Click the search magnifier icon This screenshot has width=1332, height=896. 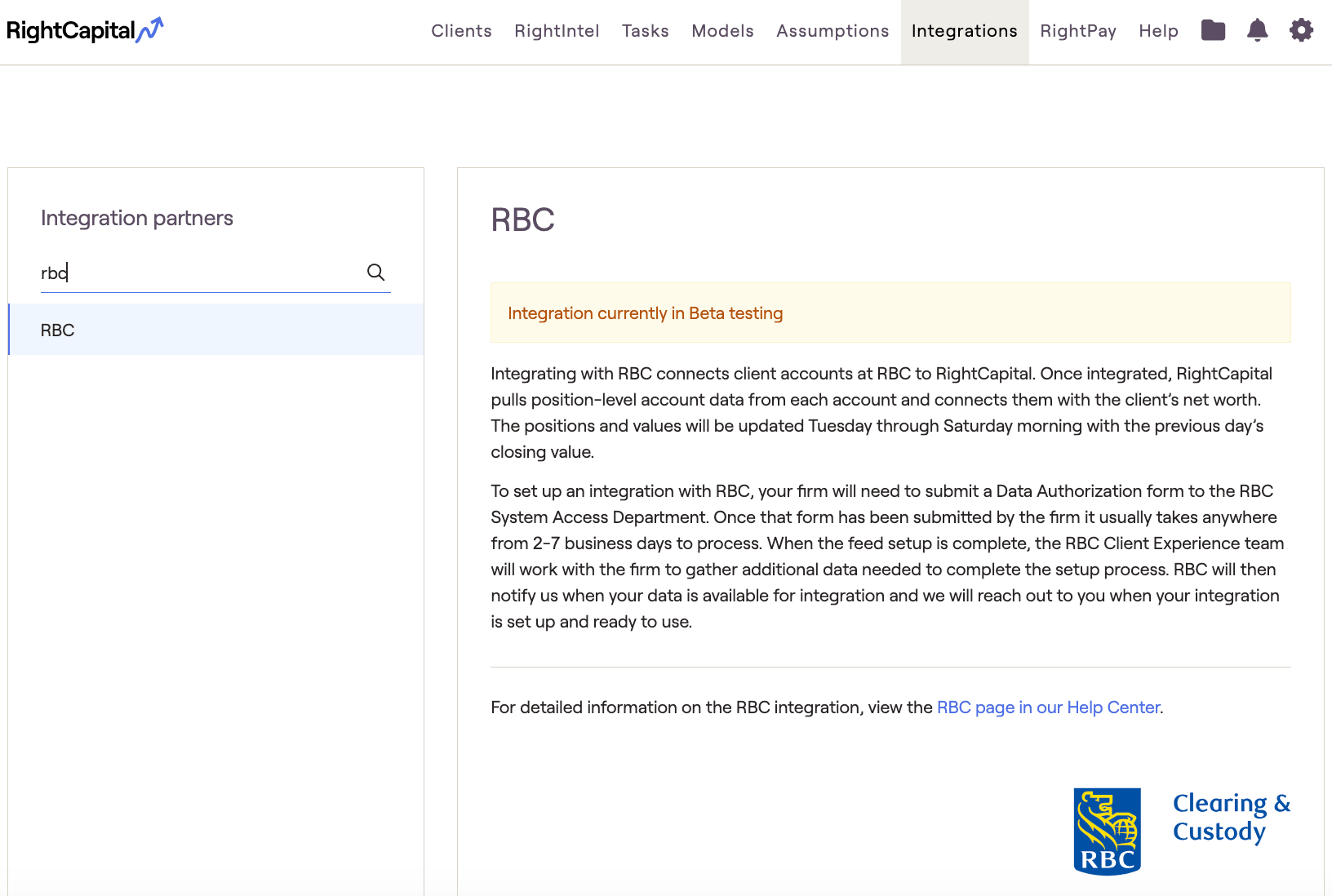375,273
